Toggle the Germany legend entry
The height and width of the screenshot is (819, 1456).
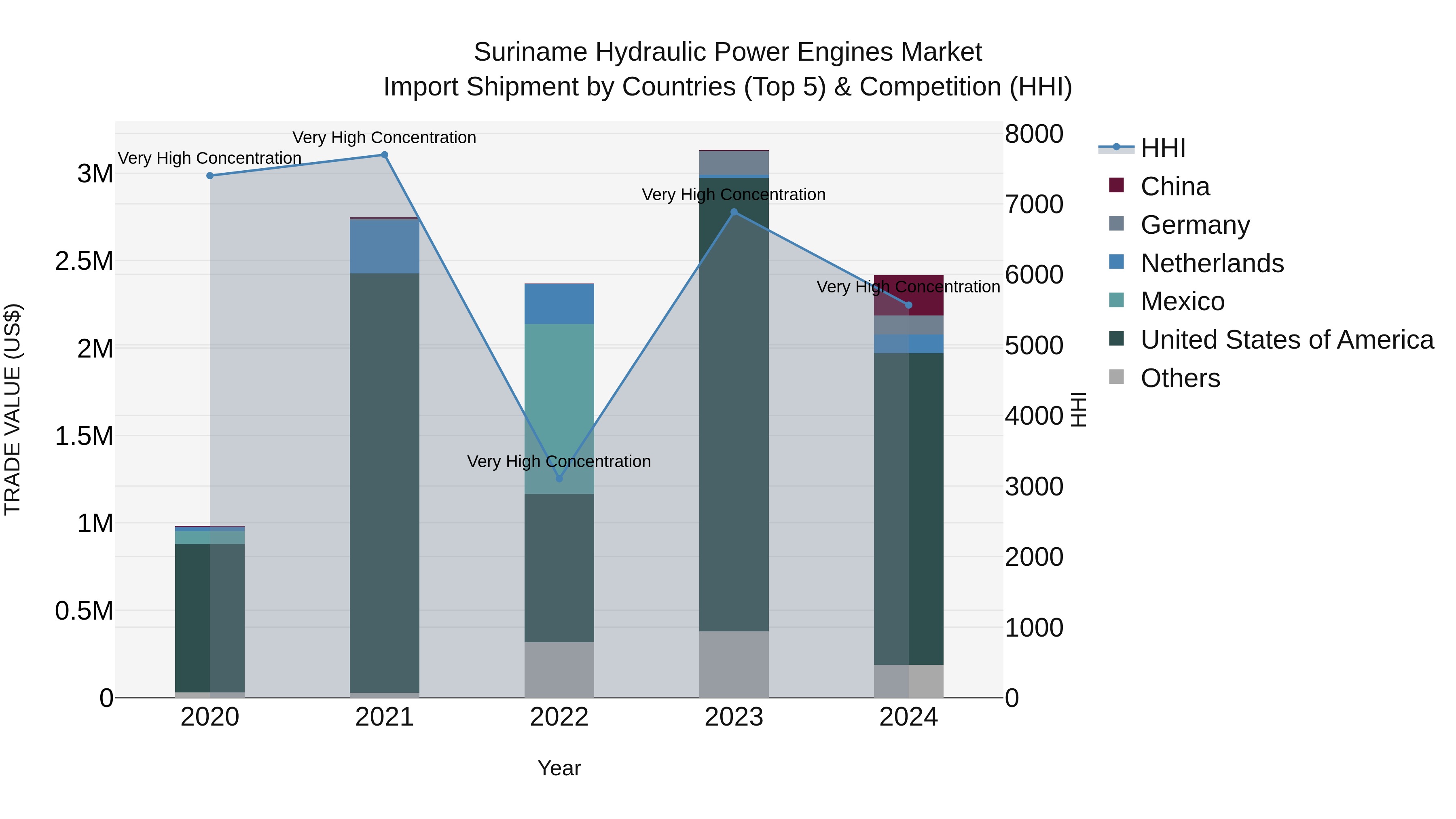pyautogui.click(x=1179, y=225)
